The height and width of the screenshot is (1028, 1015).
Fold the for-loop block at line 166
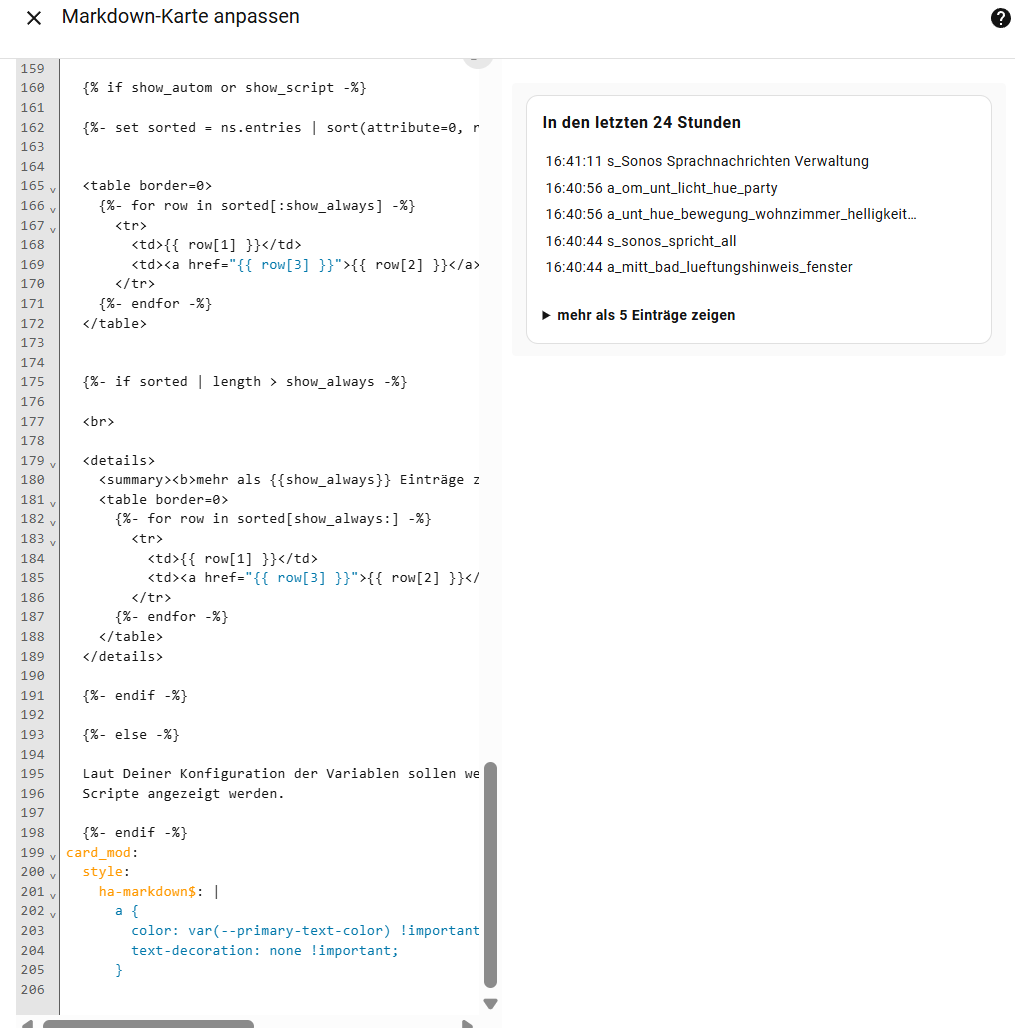[52, 208]
